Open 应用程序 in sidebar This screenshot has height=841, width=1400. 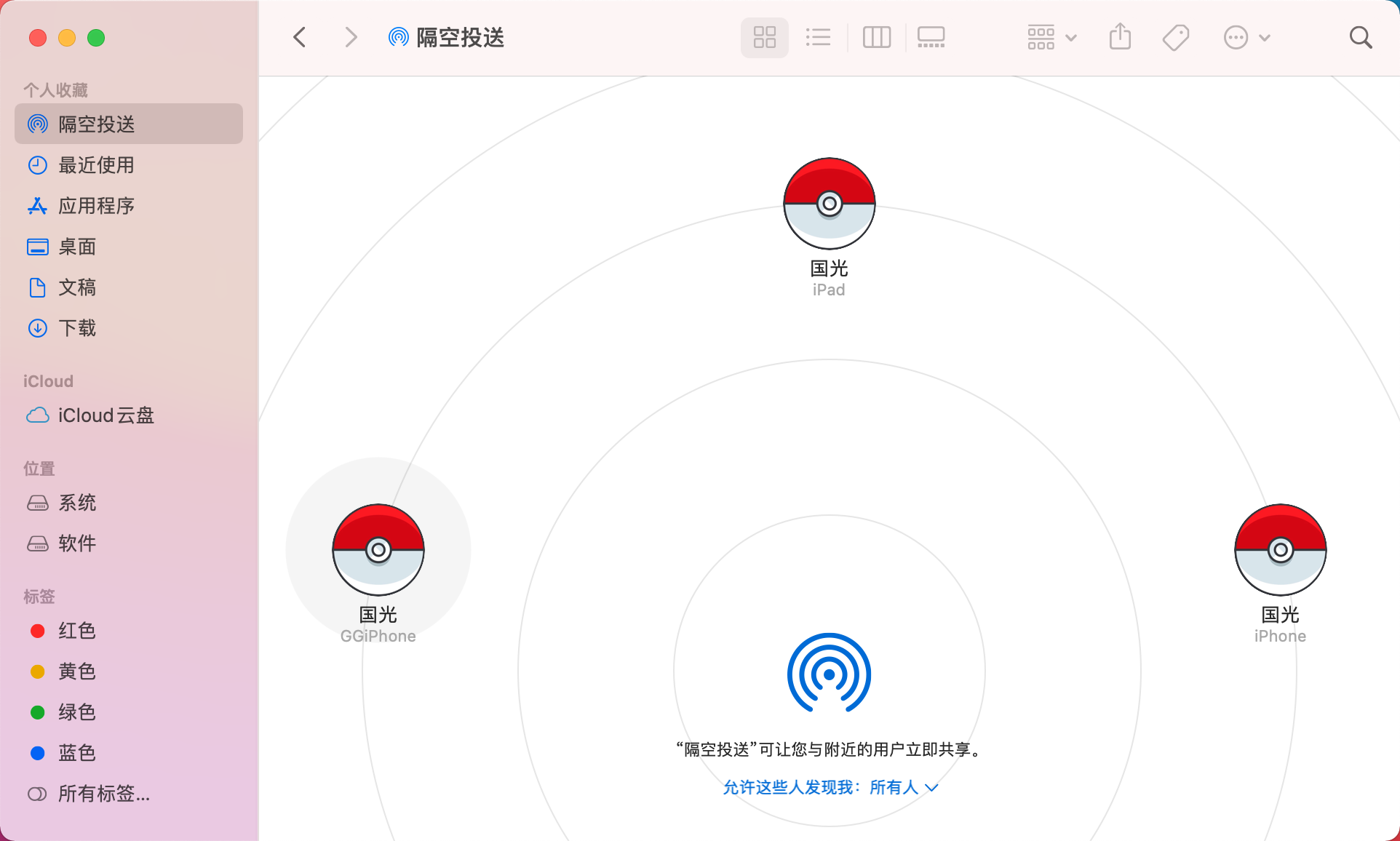click(96, 206)
